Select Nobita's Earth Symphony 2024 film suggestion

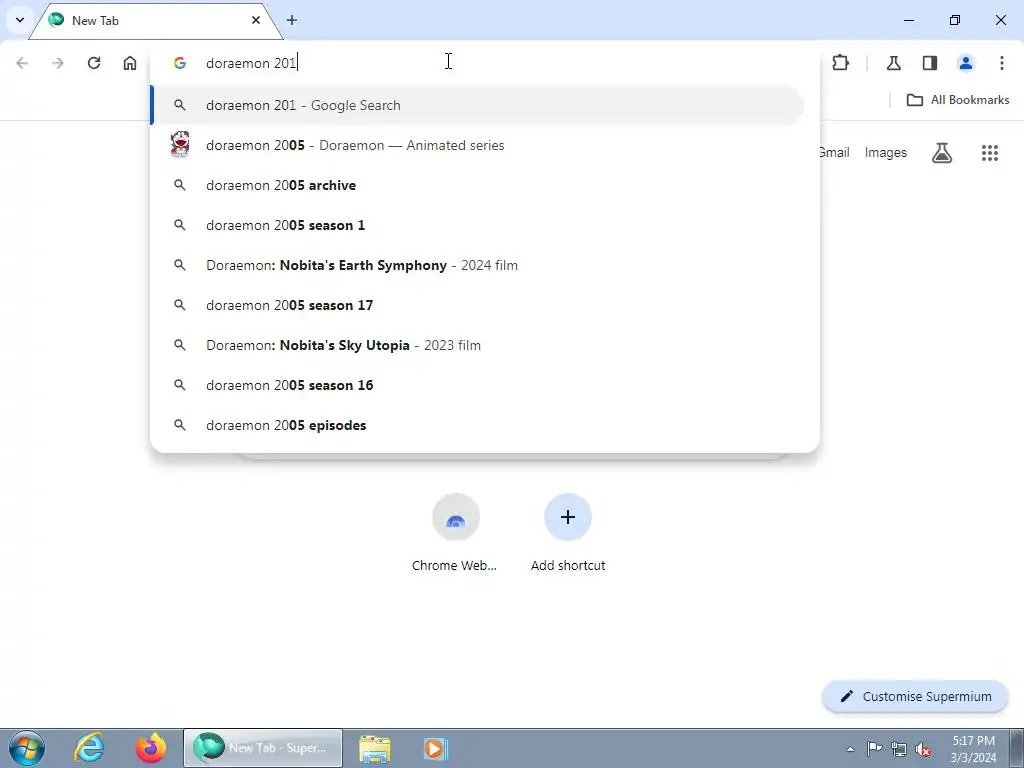click(477, 265)
